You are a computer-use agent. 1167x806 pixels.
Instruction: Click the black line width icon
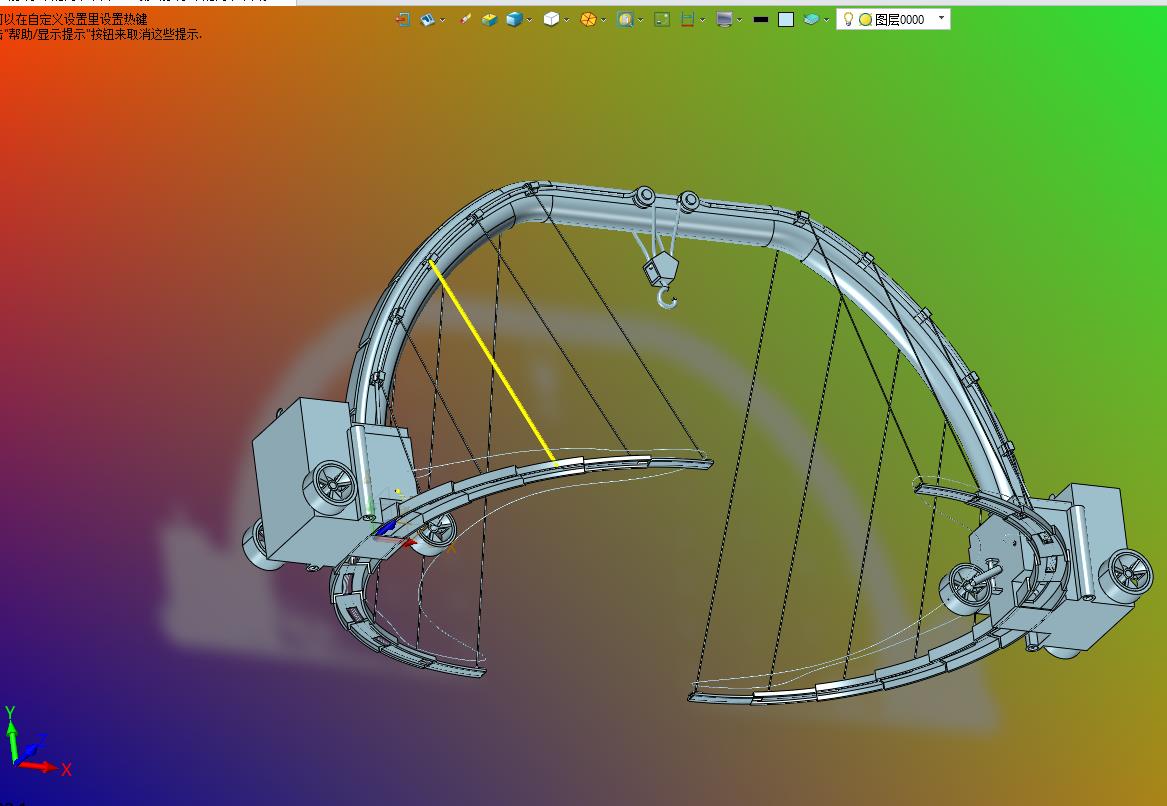[x=761, y=19]
